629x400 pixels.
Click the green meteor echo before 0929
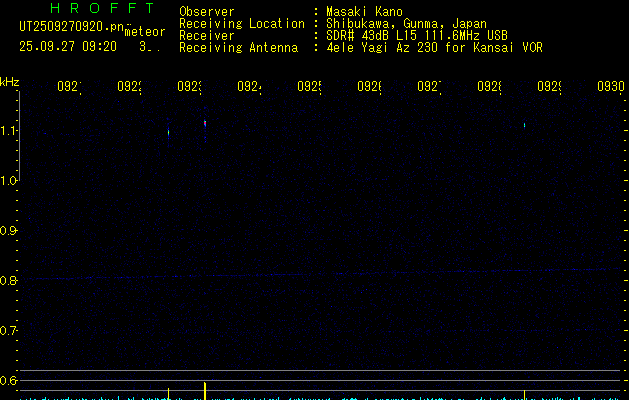pyautogui.click(x=524, y=125)
